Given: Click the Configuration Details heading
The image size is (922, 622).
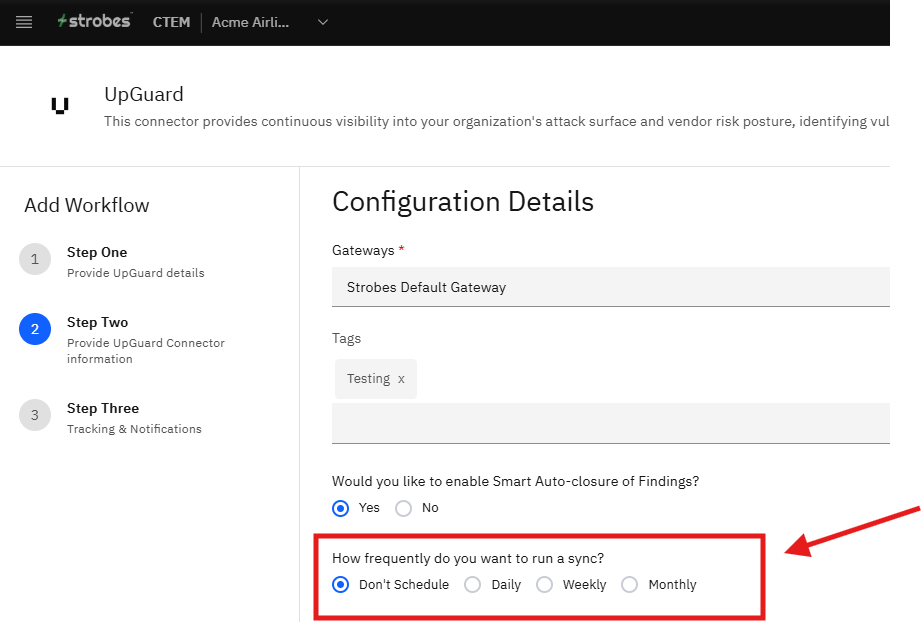Looking at the screenshot, I should tap(463, 202).
